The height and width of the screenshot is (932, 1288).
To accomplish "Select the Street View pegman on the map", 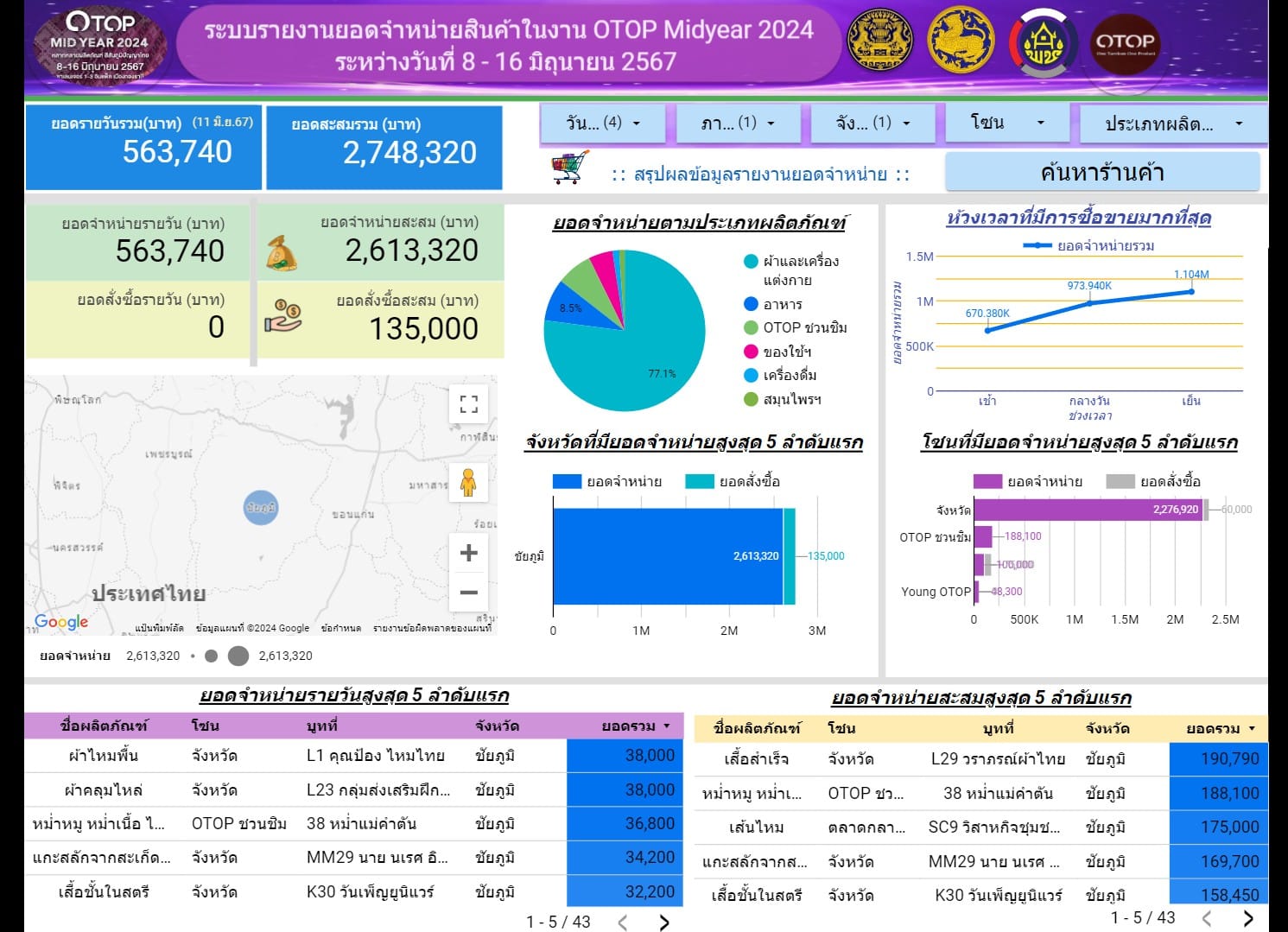I will pyautogui.click(x=468, y=483).
